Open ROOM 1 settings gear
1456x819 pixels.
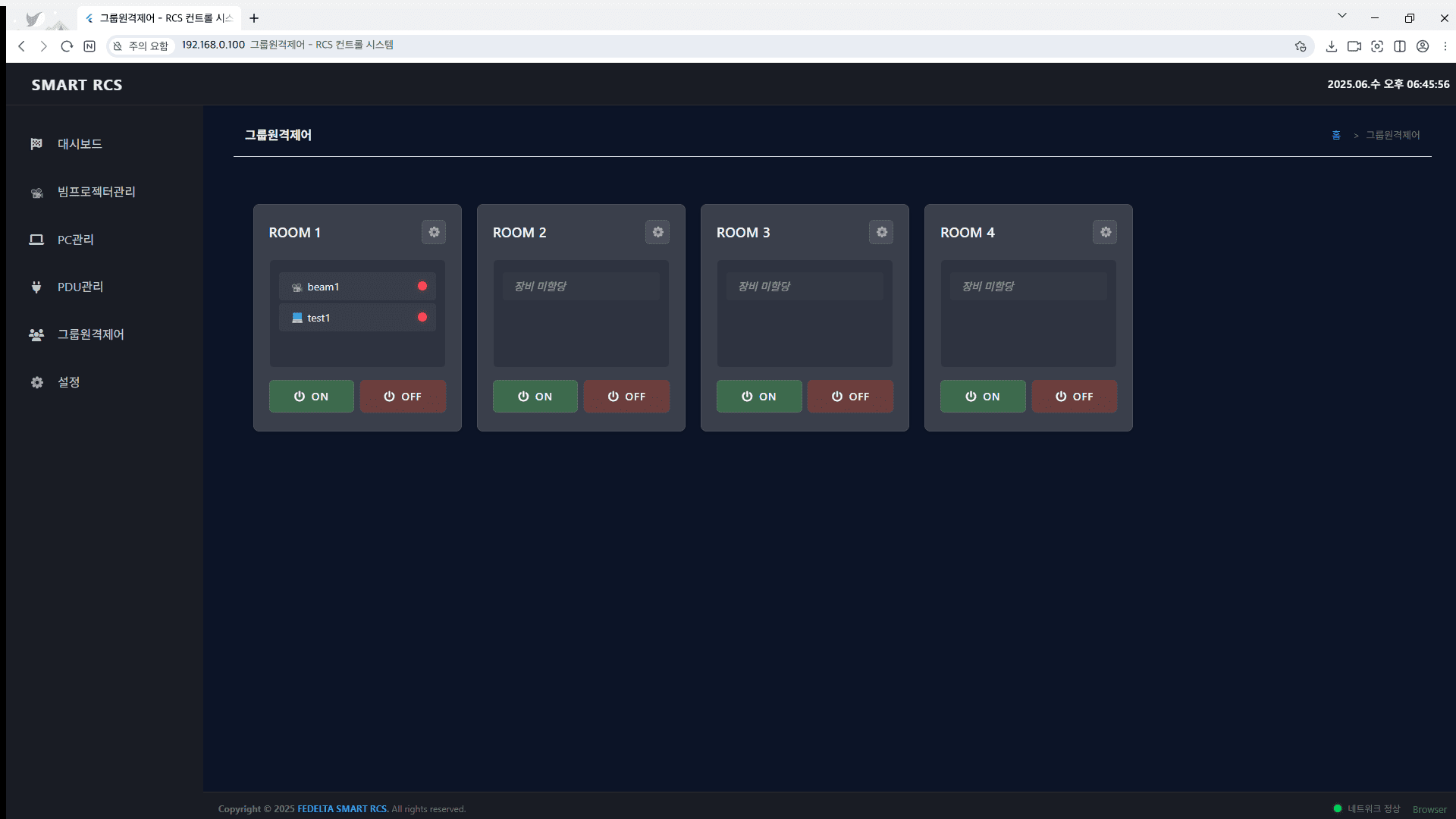[434, 232]
